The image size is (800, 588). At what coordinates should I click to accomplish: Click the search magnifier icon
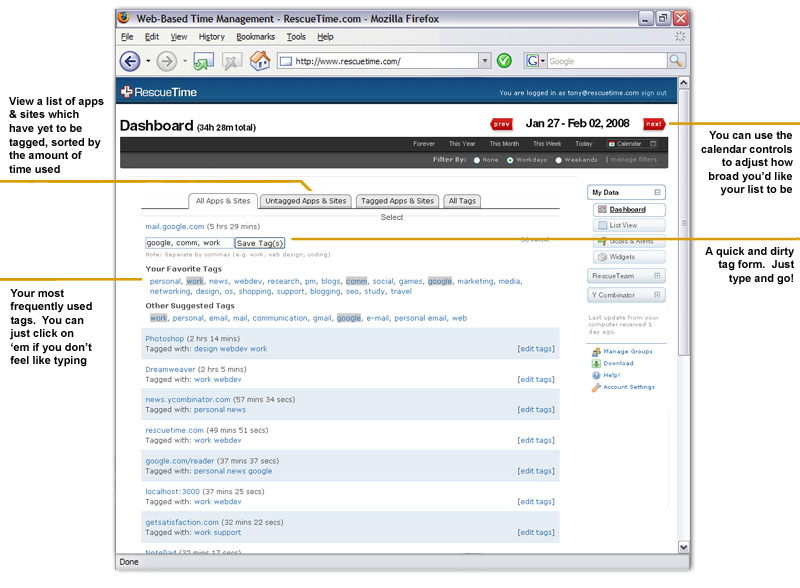point(676,61)
